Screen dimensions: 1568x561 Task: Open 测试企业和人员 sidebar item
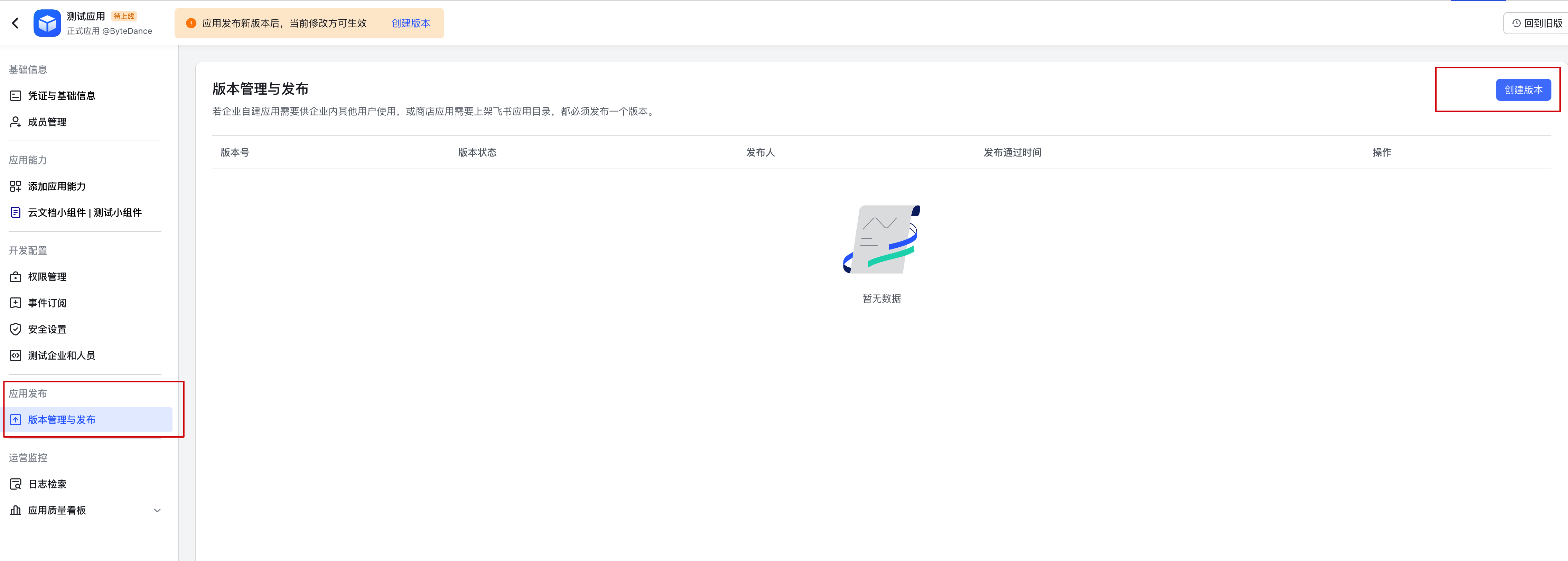(x=62, y=355)
